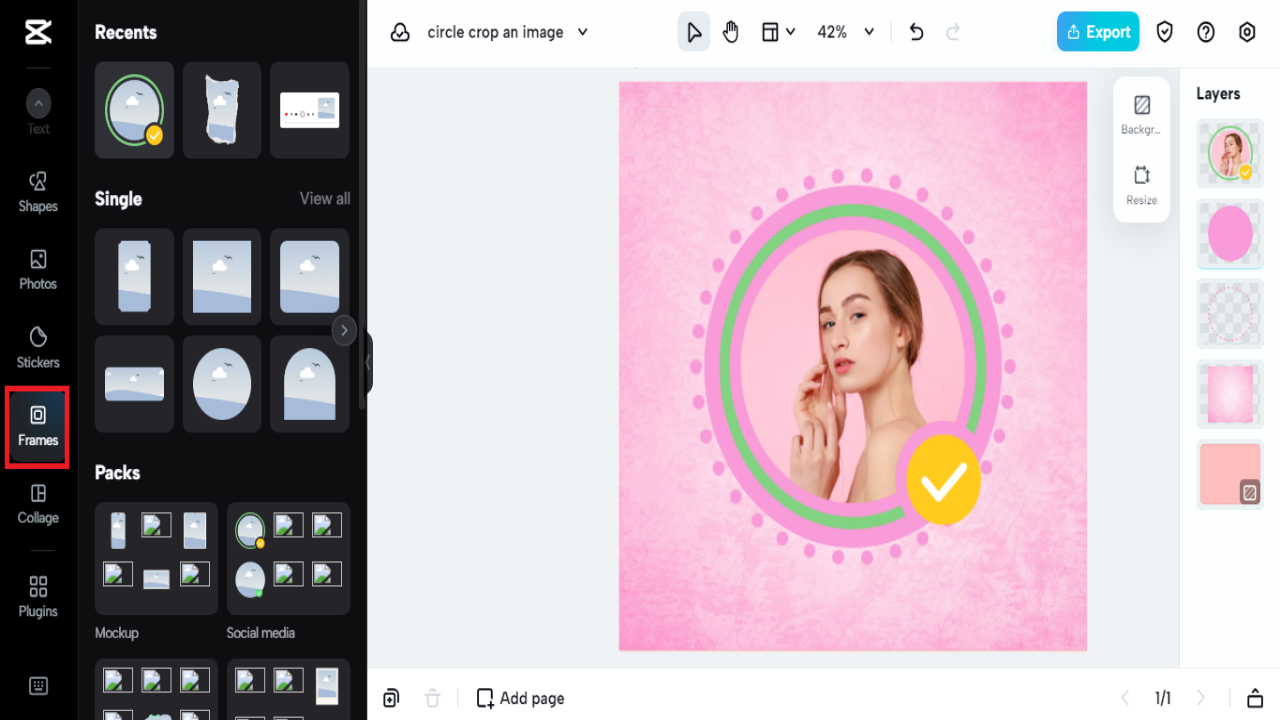Click the Packs section heading
This screenshot has height=720, width=1280.
(x=117, y=473)
